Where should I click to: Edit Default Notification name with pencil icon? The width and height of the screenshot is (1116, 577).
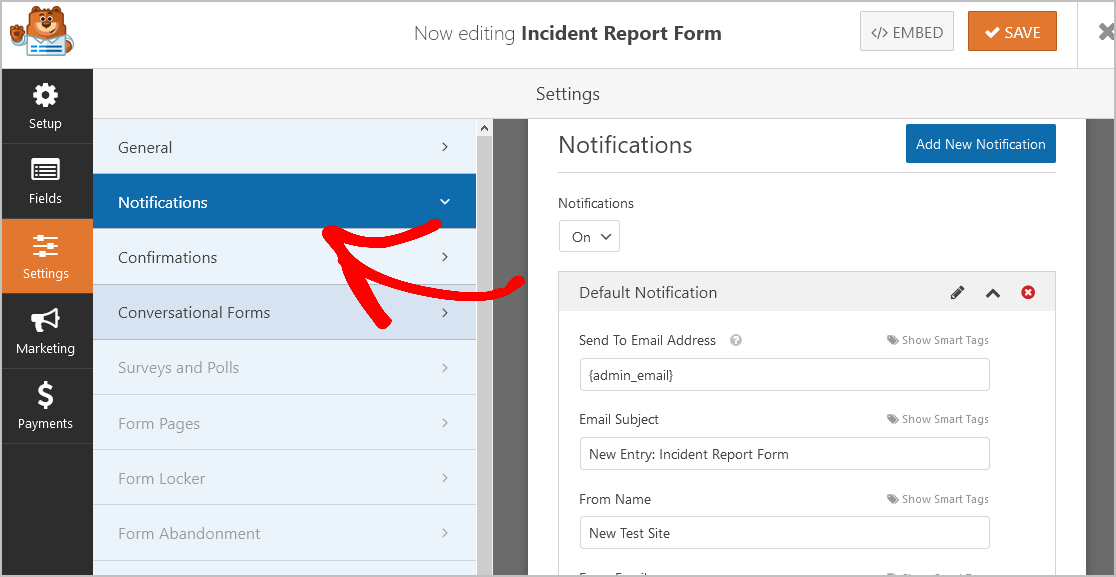[957, 292]
